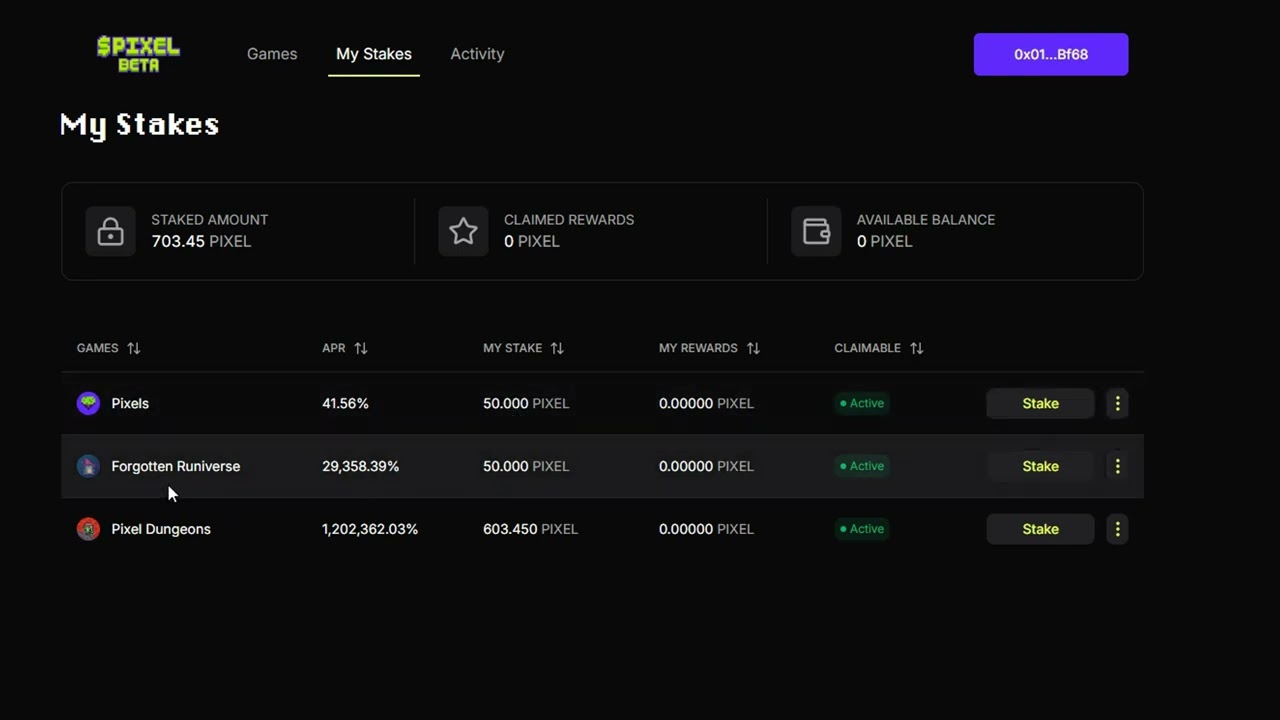This screenshot has width=1280, height=720.
Task: Open the Activity tab
Action: [477, 54]
